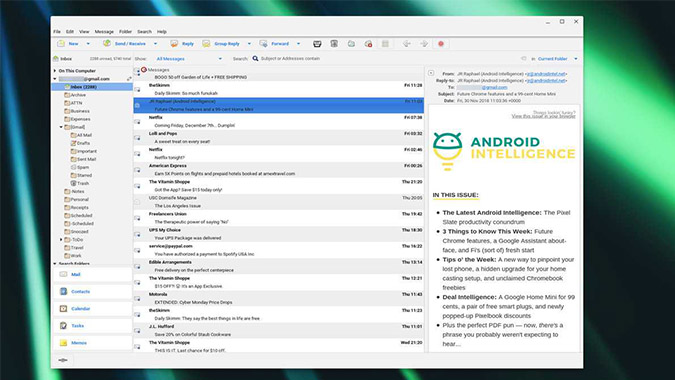Open the View menu
Image resolution: width=675 pixels, height=380 pixels.
click(84, 31)
